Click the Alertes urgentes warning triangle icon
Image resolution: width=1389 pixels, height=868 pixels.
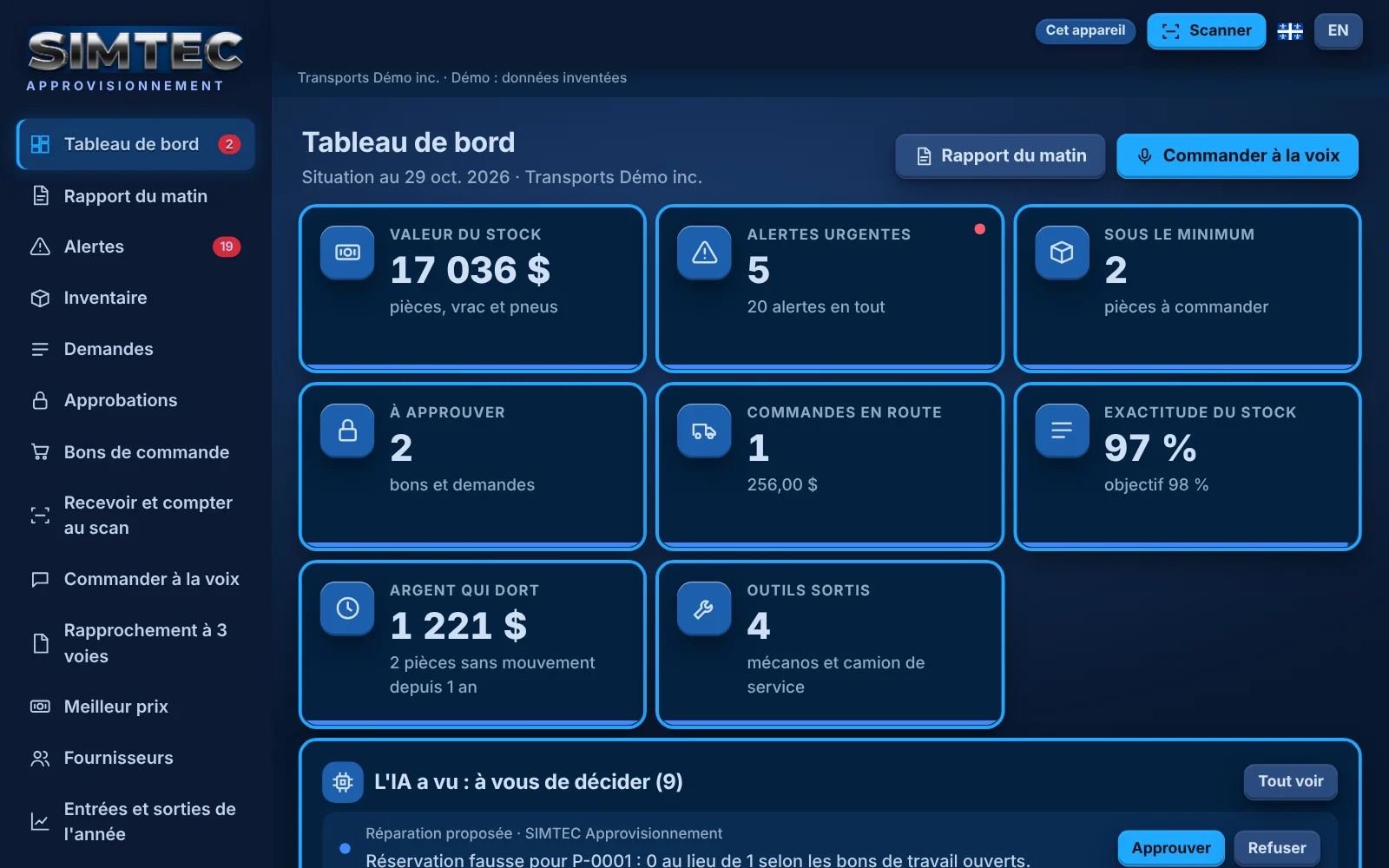[704, 253]
